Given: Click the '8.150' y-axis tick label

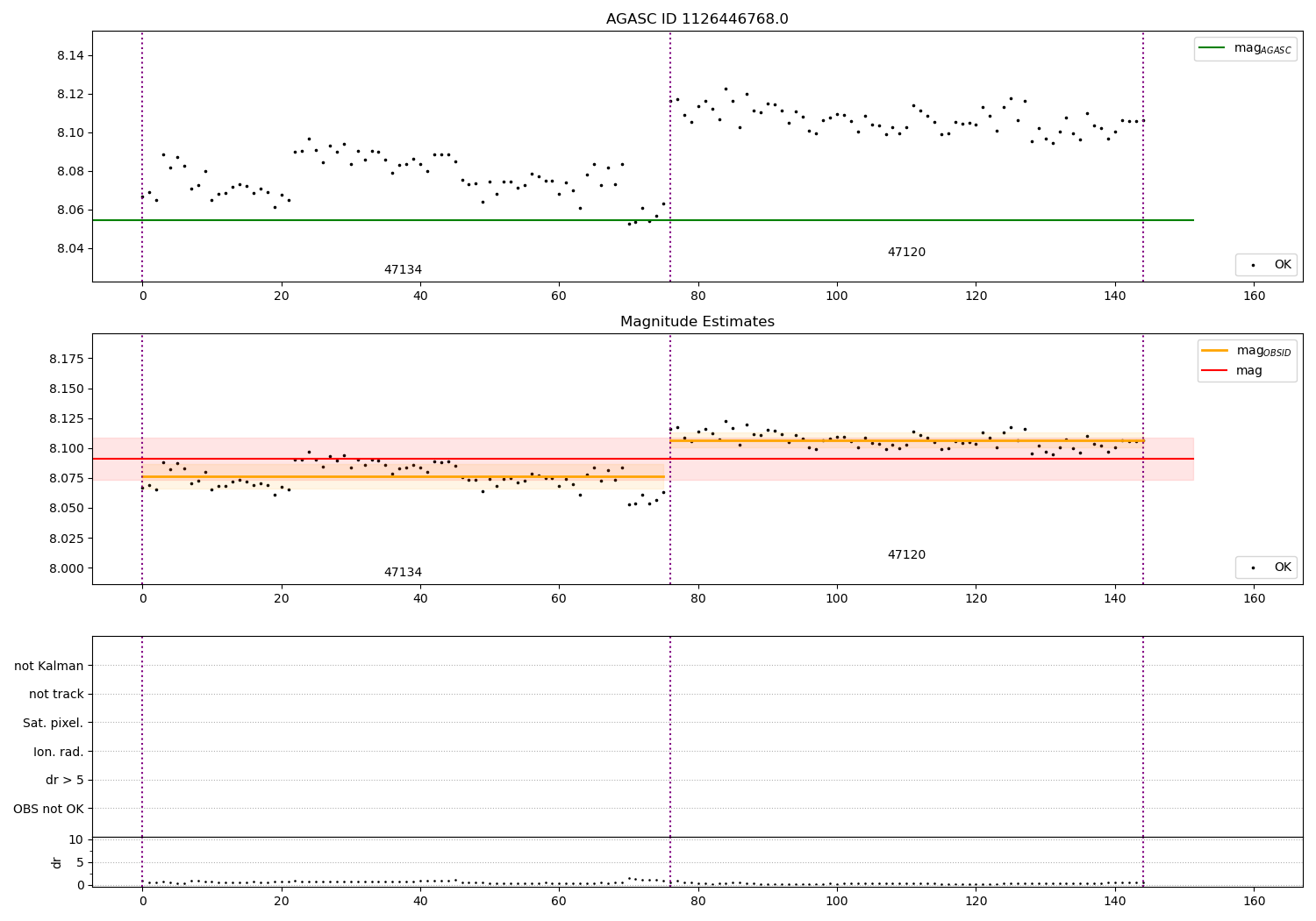Looking at the screenshot, I should (68, 389).
